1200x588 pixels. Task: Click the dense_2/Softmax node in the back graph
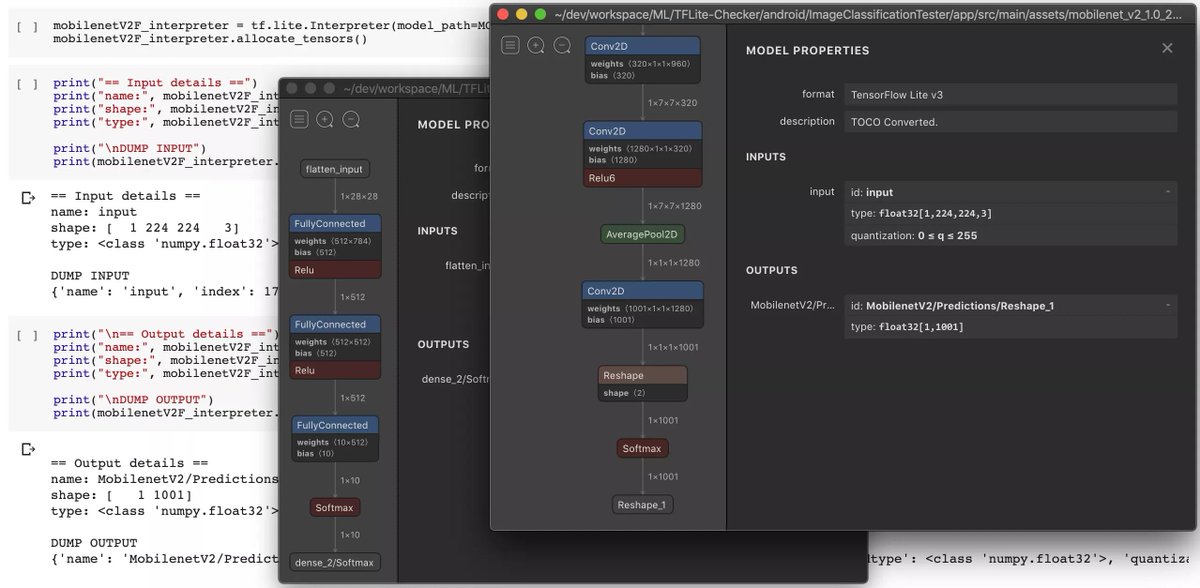[x=334, y=561]
